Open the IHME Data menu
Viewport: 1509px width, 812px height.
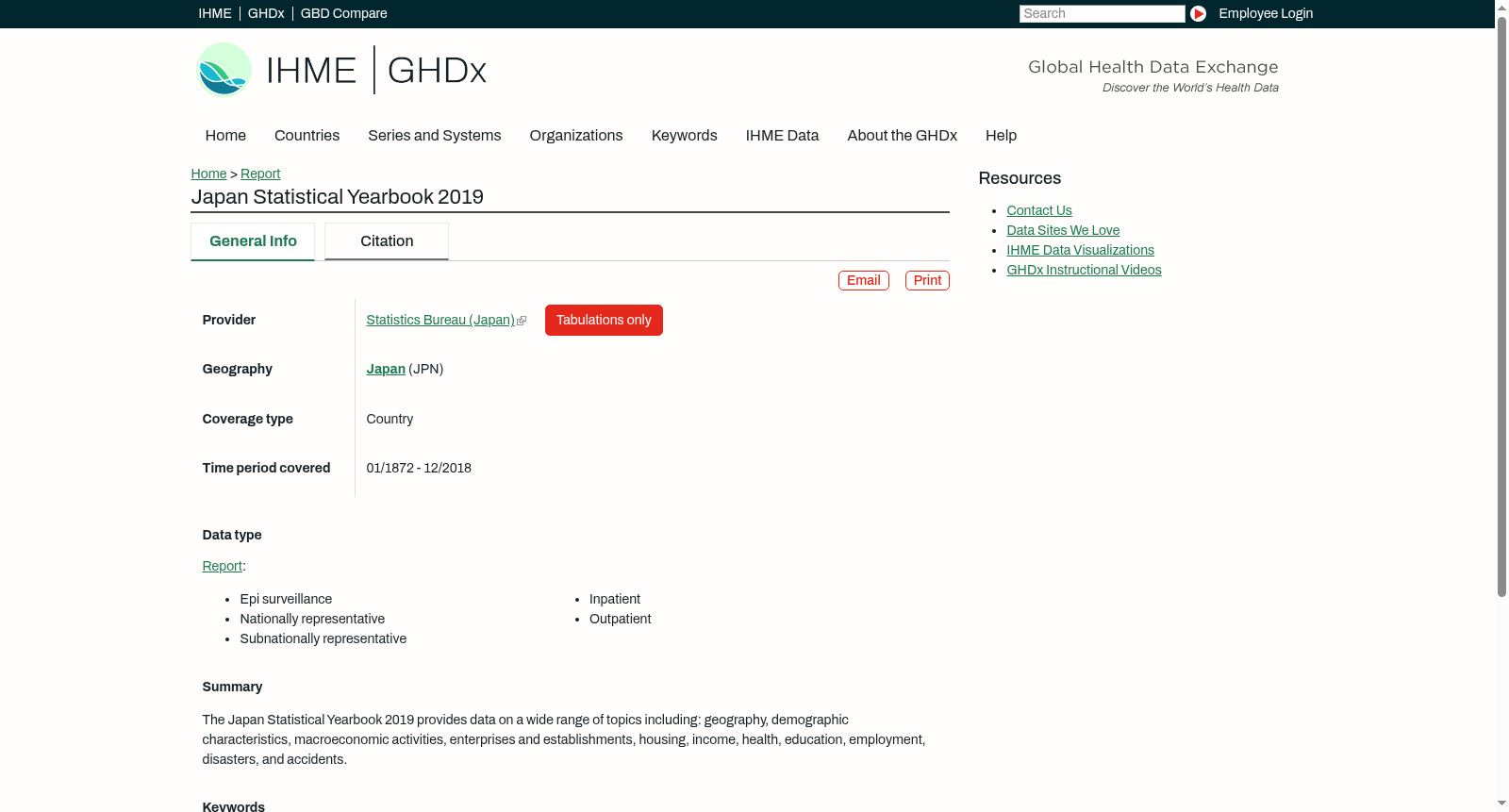(x=783, y=136)
